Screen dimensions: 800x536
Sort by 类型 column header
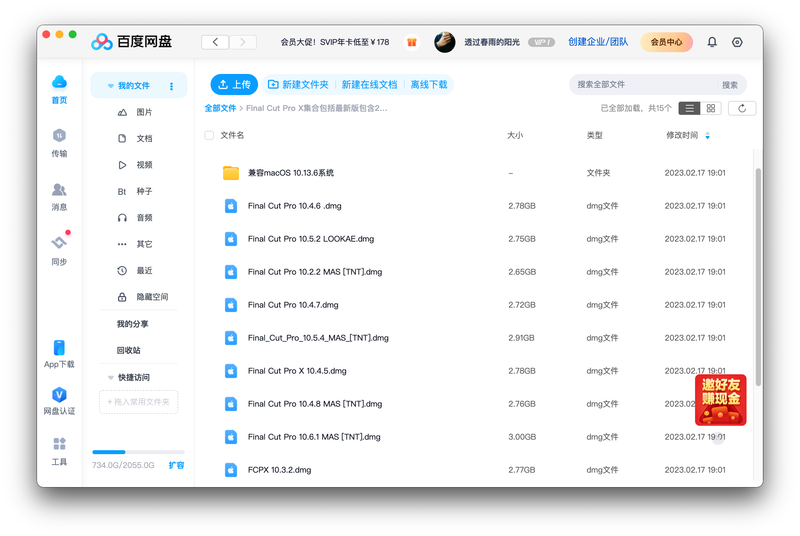click(594, 135)
